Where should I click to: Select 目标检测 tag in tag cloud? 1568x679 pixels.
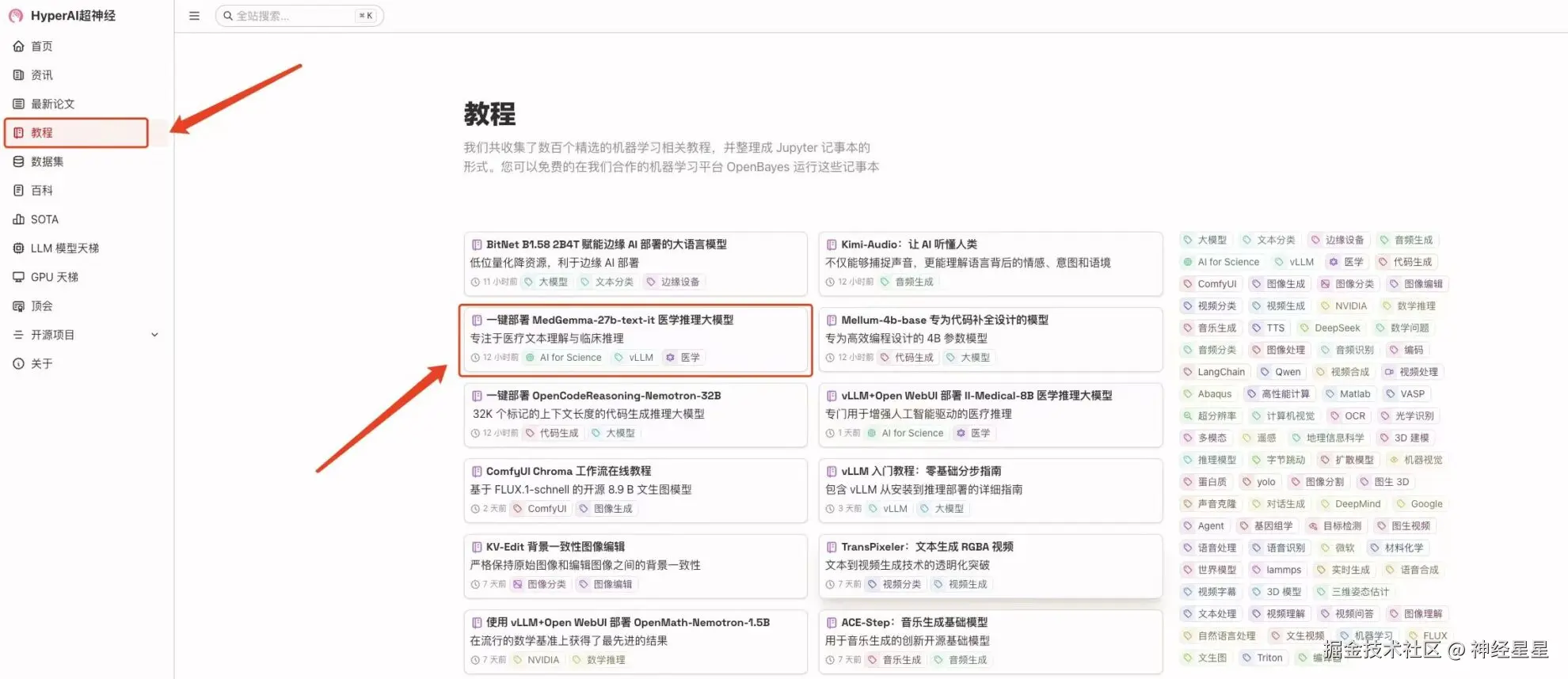pyautogui.click(x=1335, y=526)
